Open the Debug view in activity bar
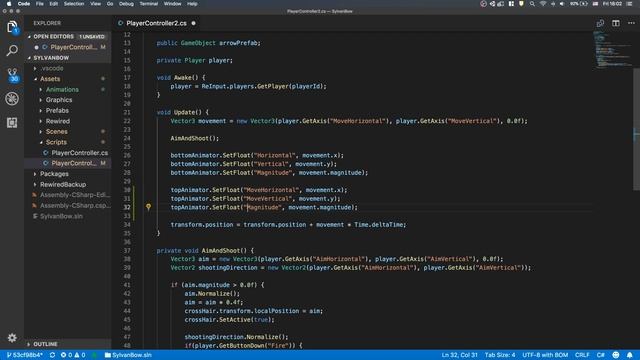 [x=12, y=99]
